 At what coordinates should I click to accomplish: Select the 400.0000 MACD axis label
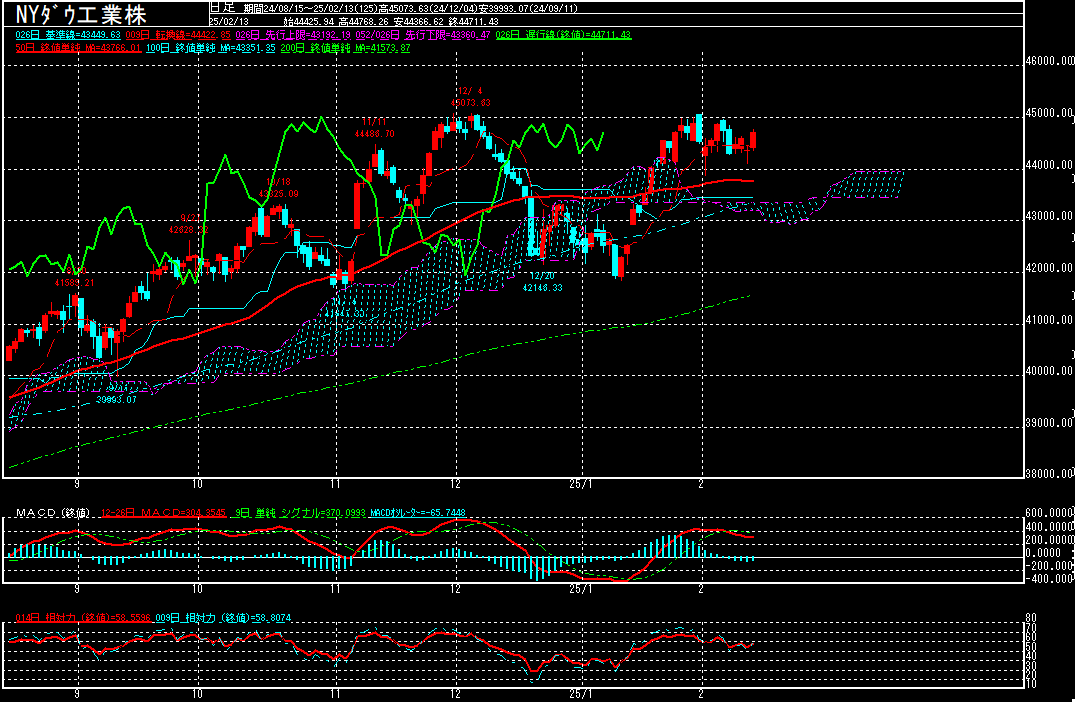pos(1049,526)
